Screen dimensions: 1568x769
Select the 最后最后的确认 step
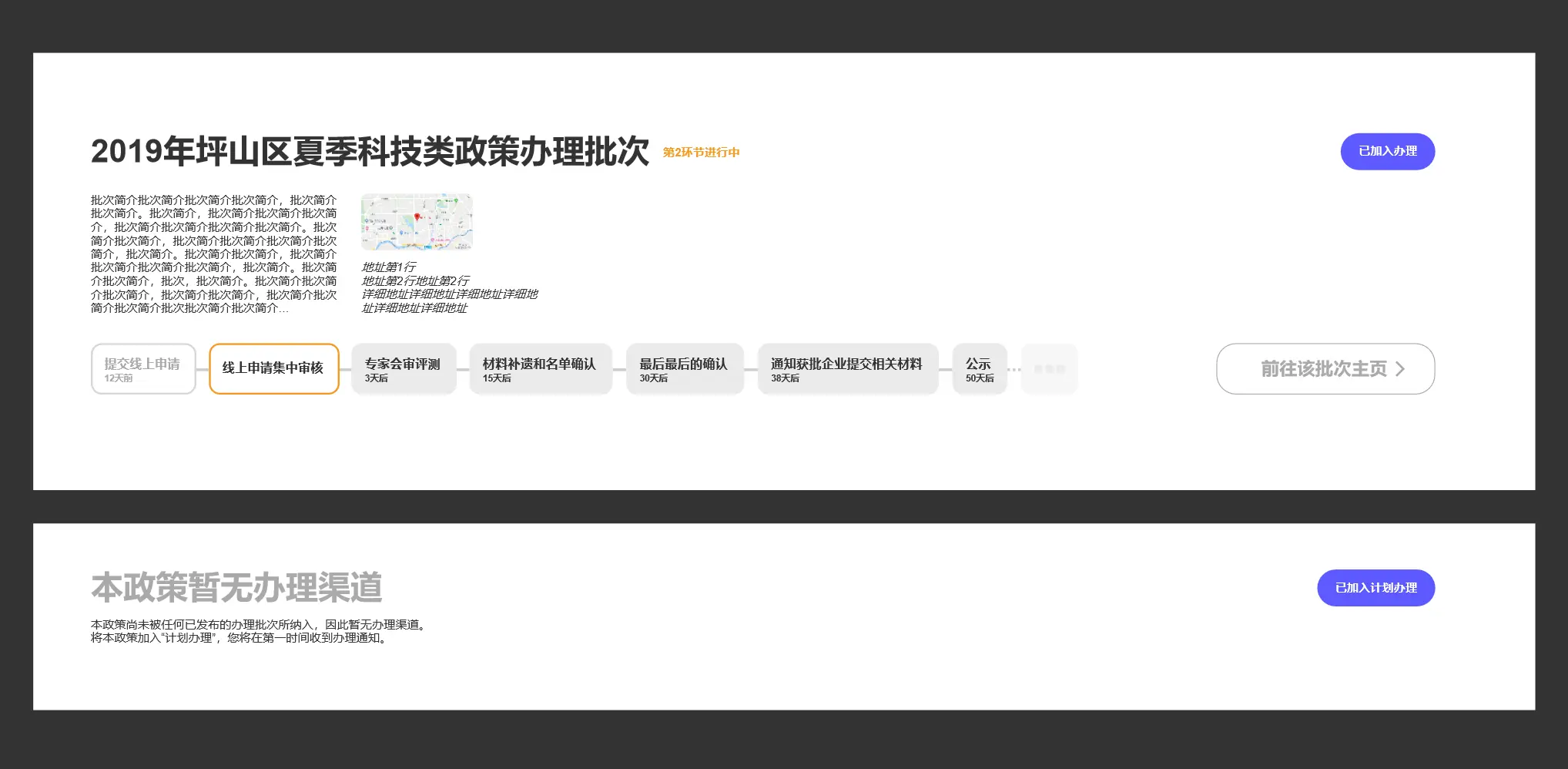pyautogui.click(x=684, y=369)
